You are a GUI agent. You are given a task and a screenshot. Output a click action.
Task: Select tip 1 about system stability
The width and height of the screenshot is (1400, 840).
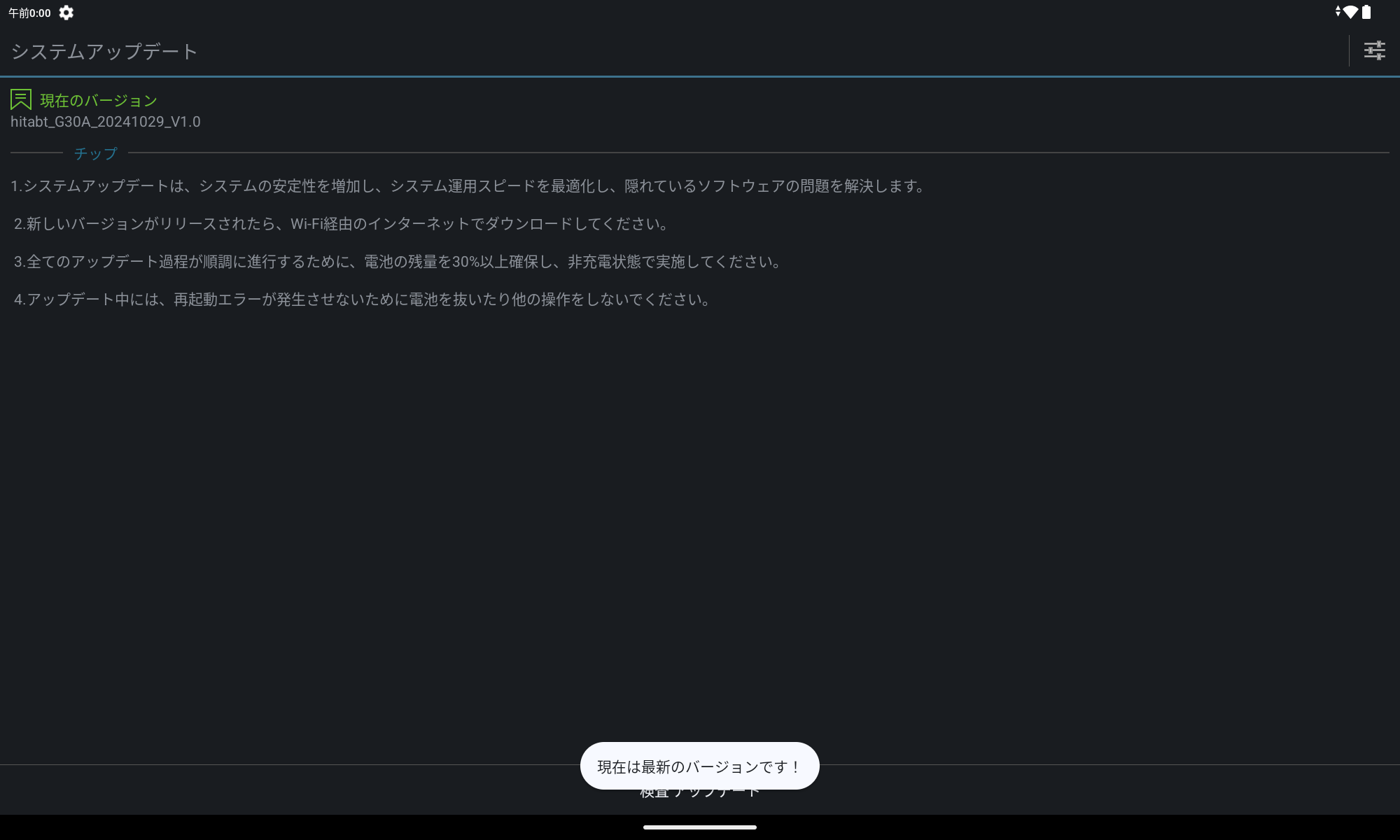468,186
